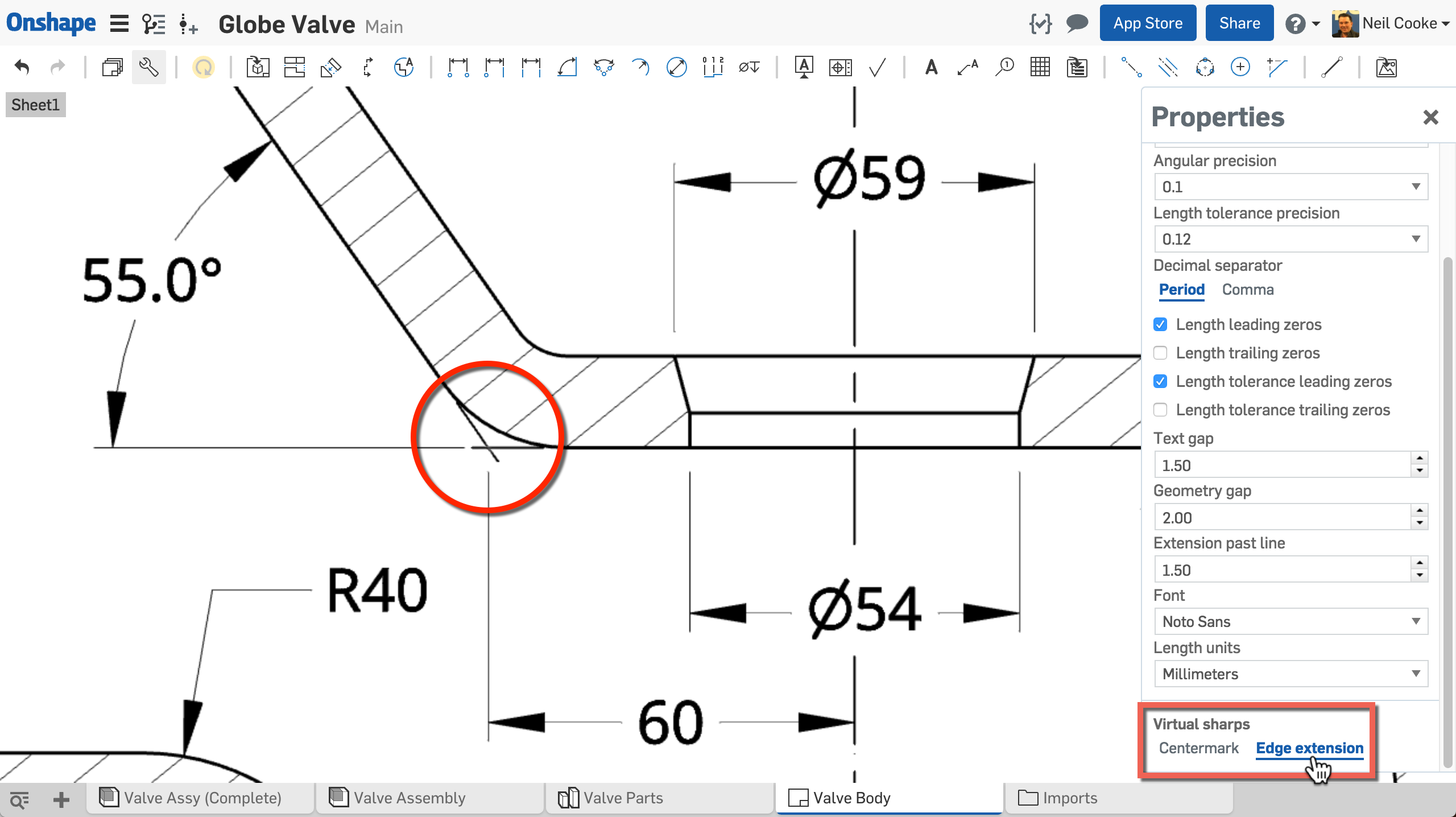Image resolution: width=1456 pixels, height=817 pixels.
Task: Select the Geometric tolerance tool
Action: (840, 67)
